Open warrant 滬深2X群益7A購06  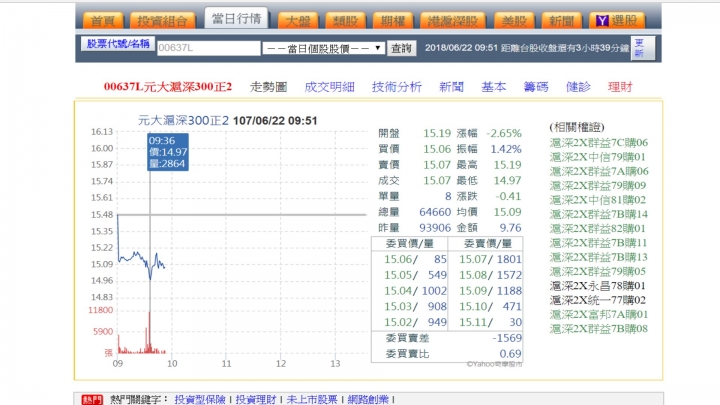[x=599, y=171]
